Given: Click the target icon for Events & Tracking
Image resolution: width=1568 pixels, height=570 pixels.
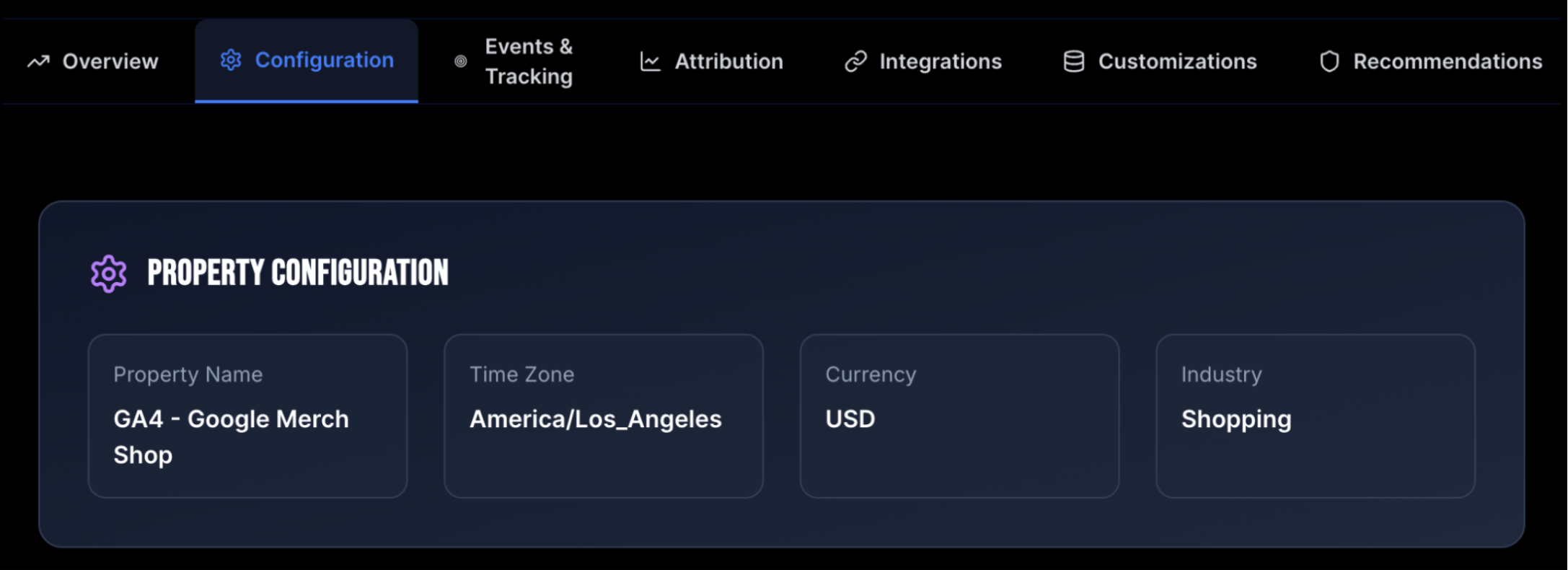Looking at the screenshot, I should (x=459, y=61).
